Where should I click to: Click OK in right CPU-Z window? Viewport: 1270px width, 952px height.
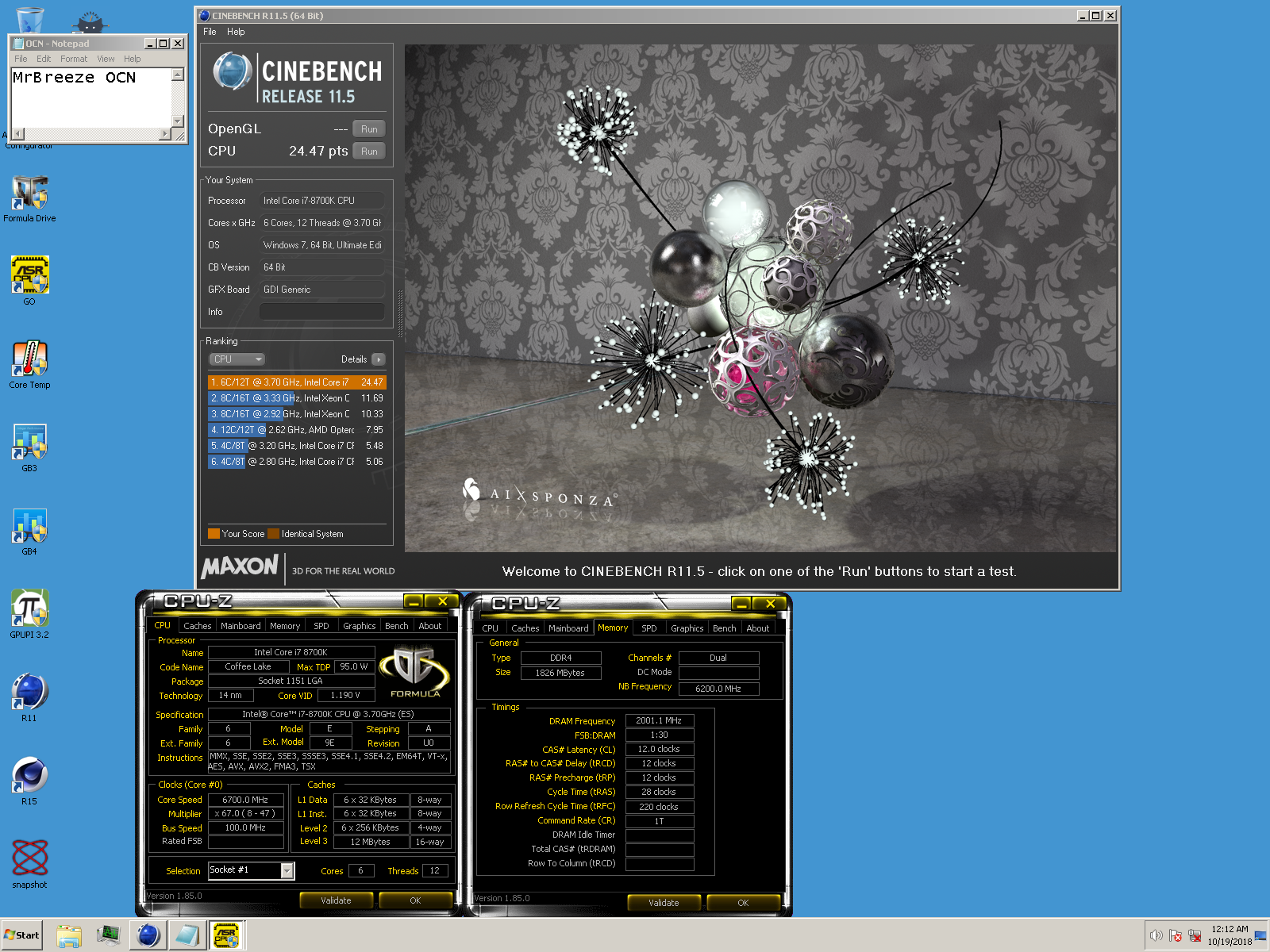click(743, 903)
